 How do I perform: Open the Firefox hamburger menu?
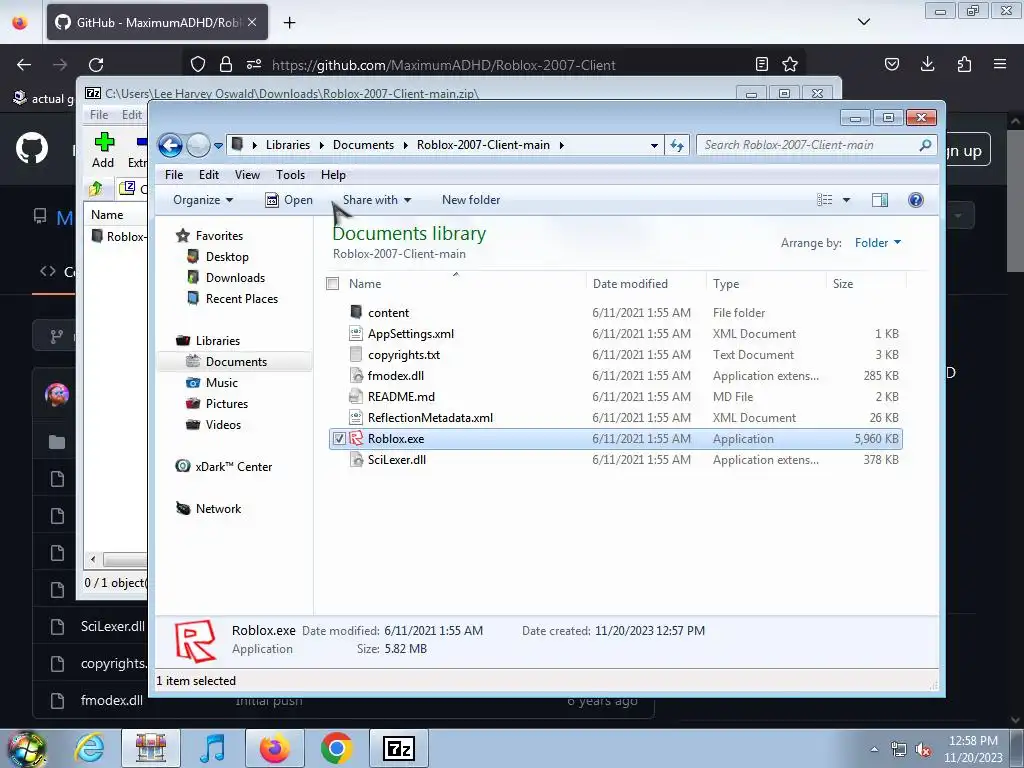click(1000, 64)
